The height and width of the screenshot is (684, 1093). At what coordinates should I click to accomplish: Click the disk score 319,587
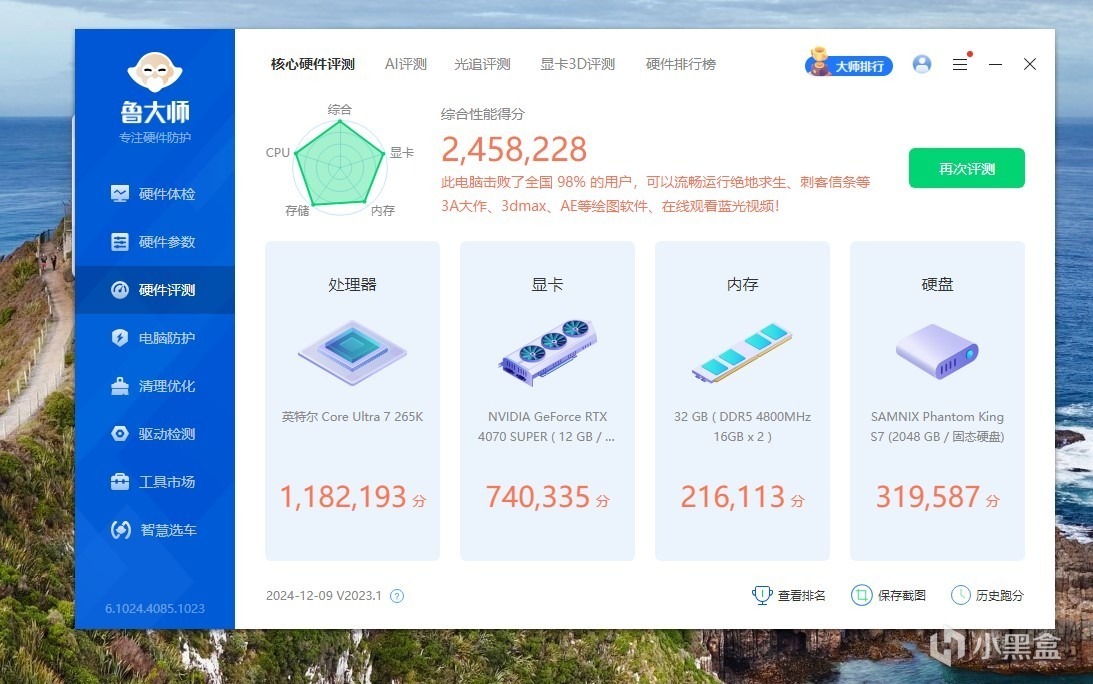(928, 497)
